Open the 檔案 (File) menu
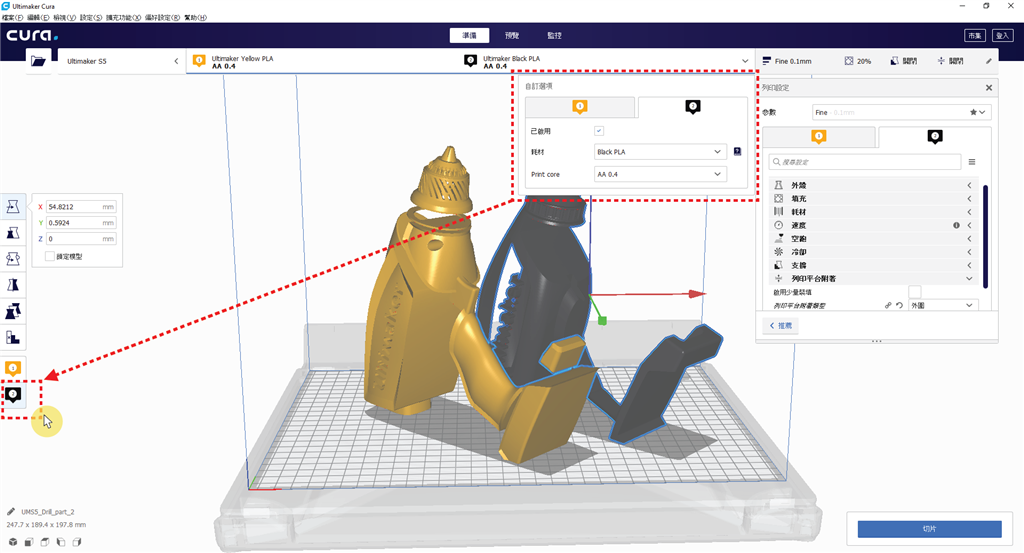Viewport: 1024px width, 553px height. point(13,18)
